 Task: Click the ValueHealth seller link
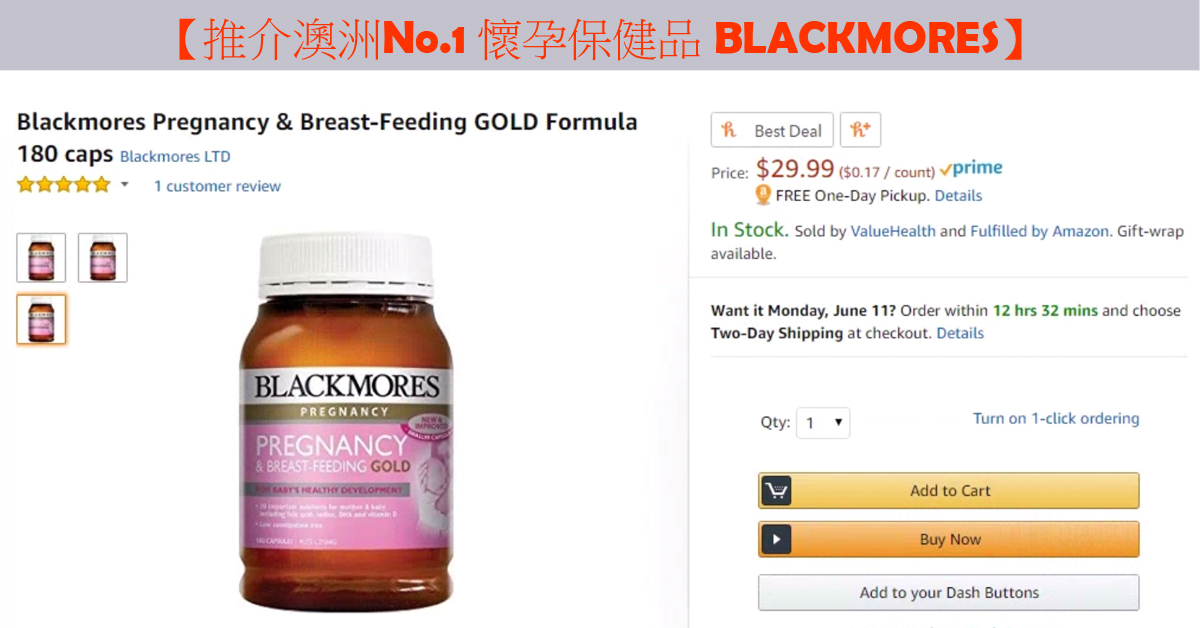[893, 231]
